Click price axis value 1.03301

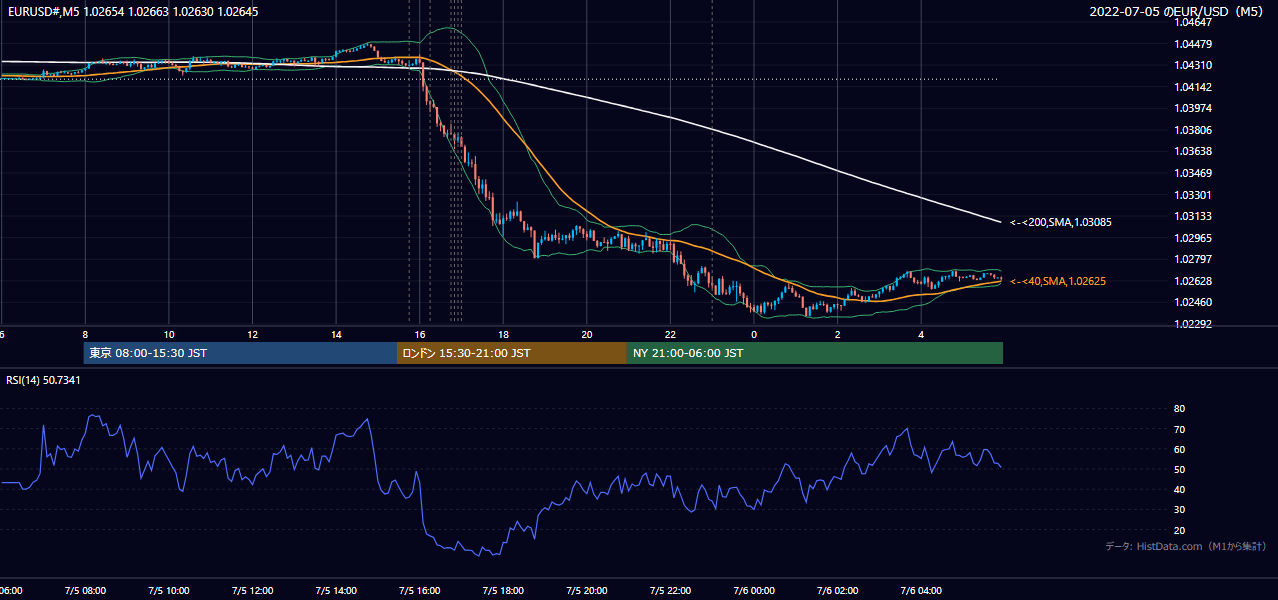click(1193, 195)
